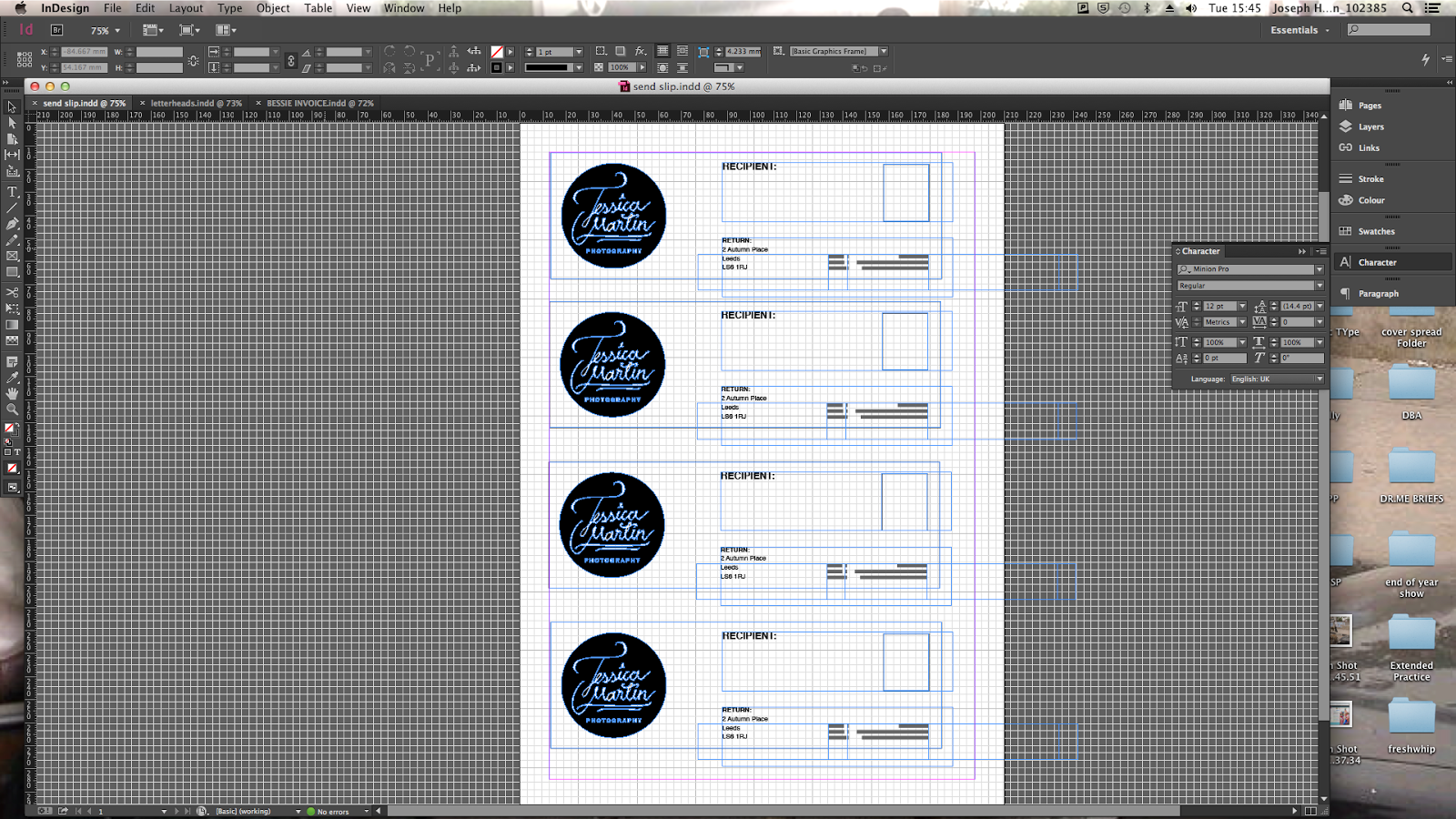Open the Language English: UK dropdown
Image resolution: width=1456 pixels, height=819 pixels.
(1277, 379)
